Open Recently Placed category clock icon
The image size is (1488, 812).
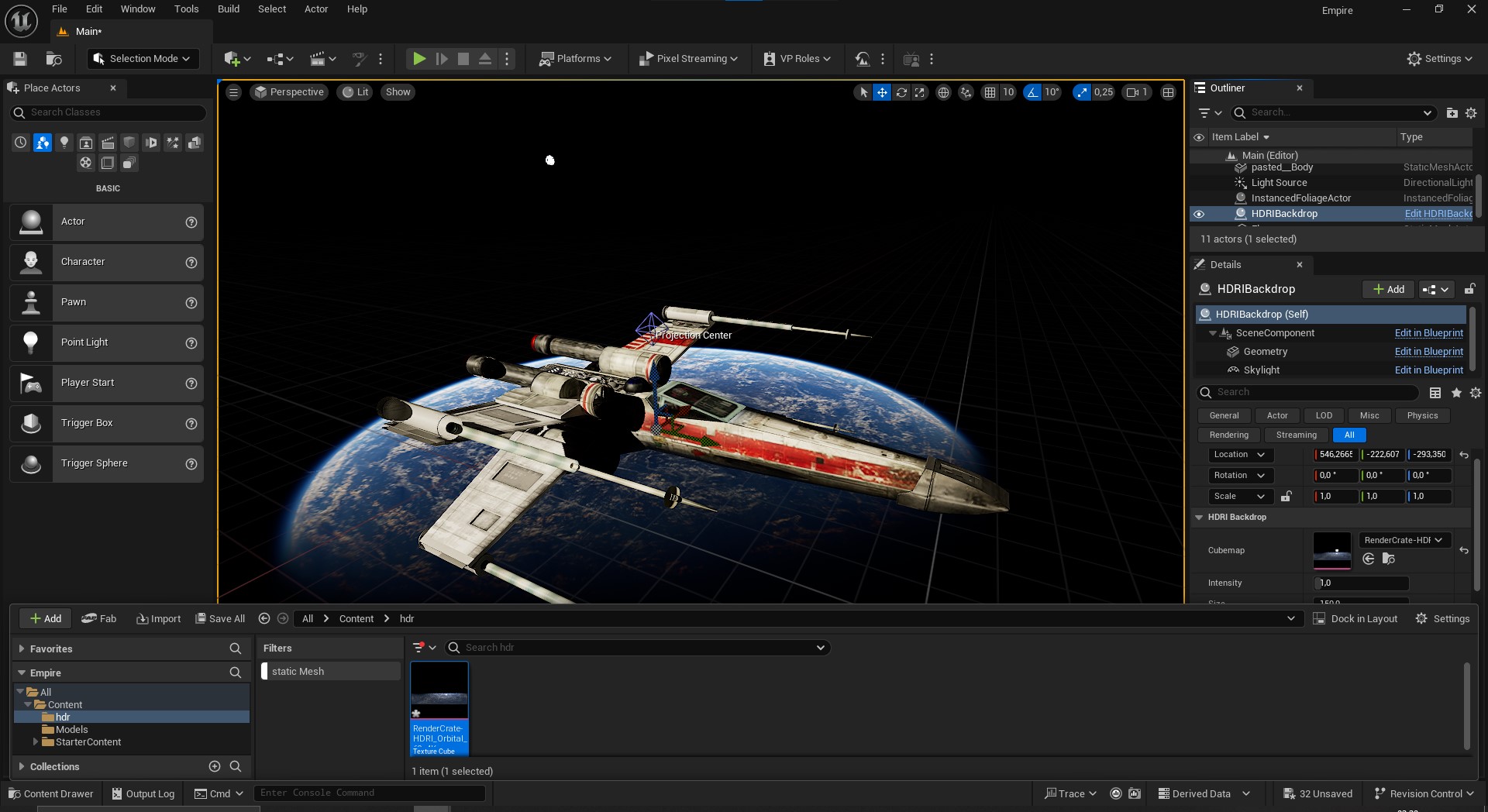[x=21, y=143]
